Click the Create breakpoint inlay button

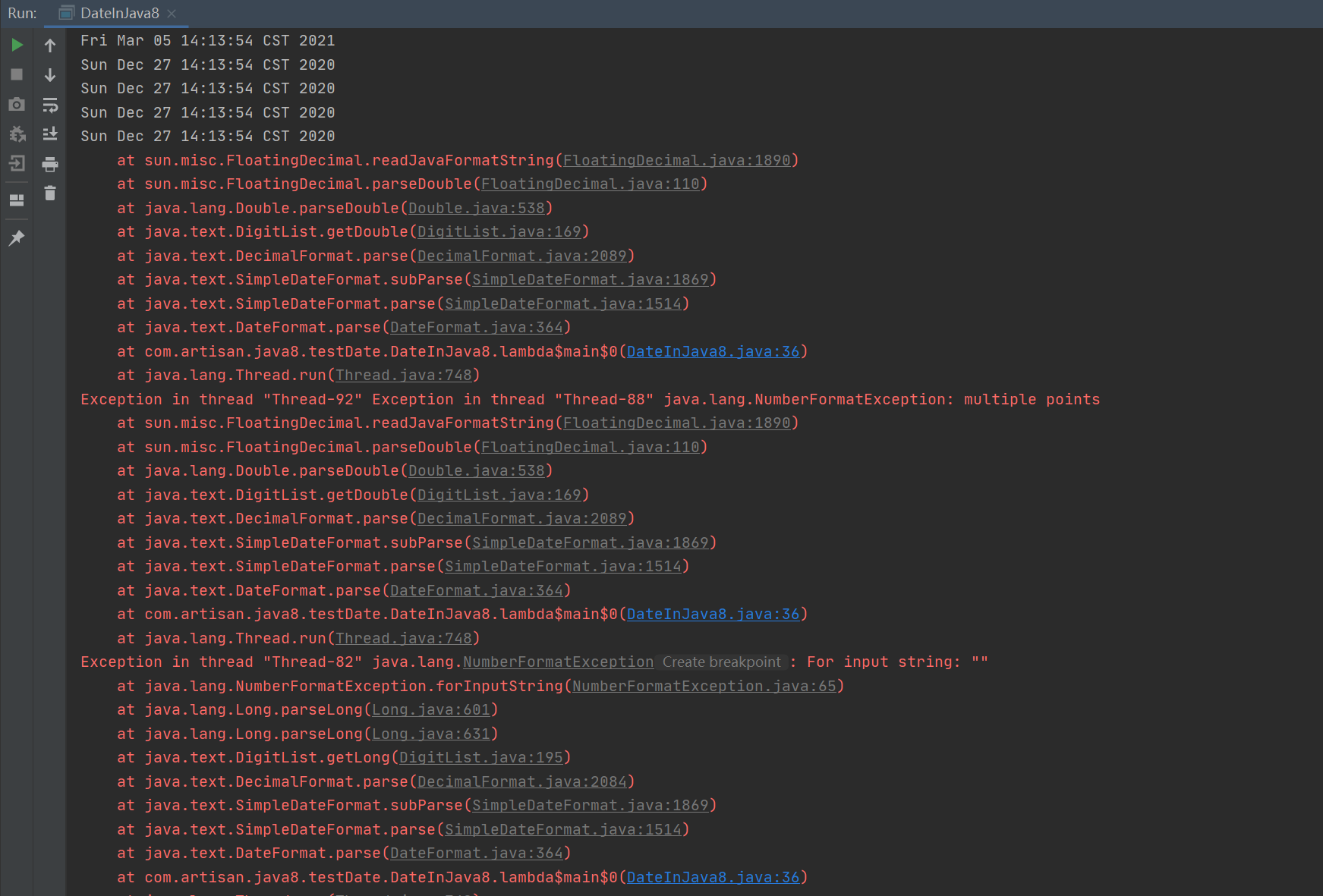(721, 662)
